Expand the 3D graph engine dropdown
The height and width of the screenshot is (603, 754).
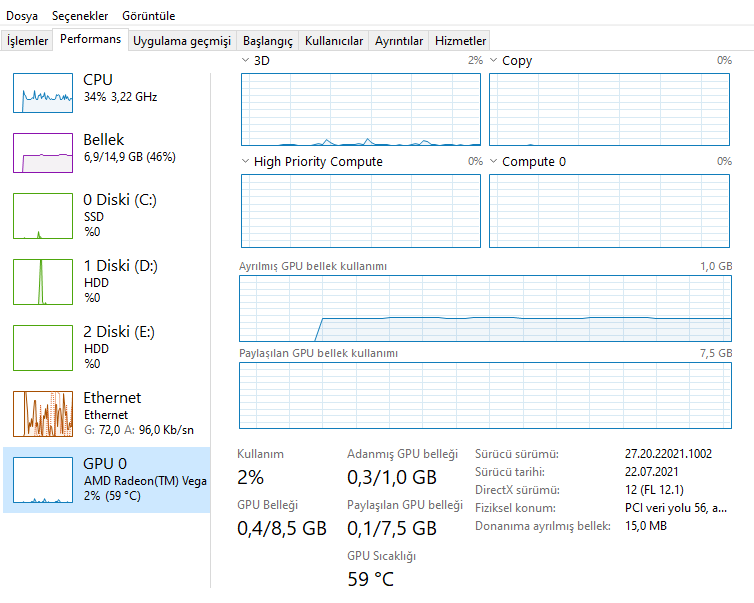coord(247,61)
